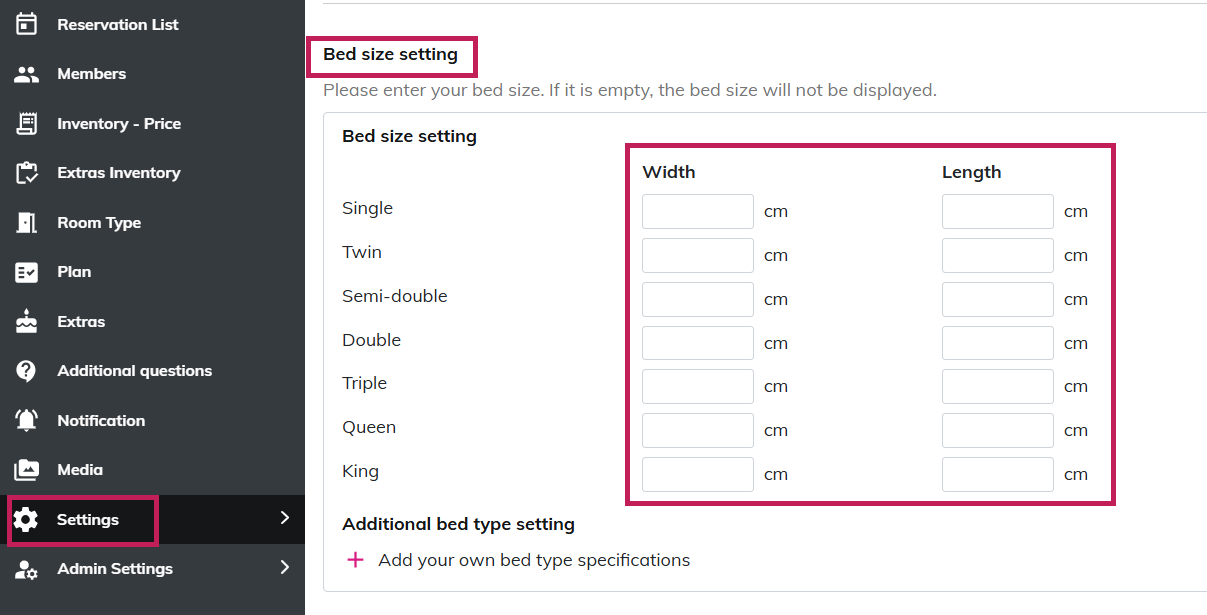Open the Settings menu item

[88, 520]
